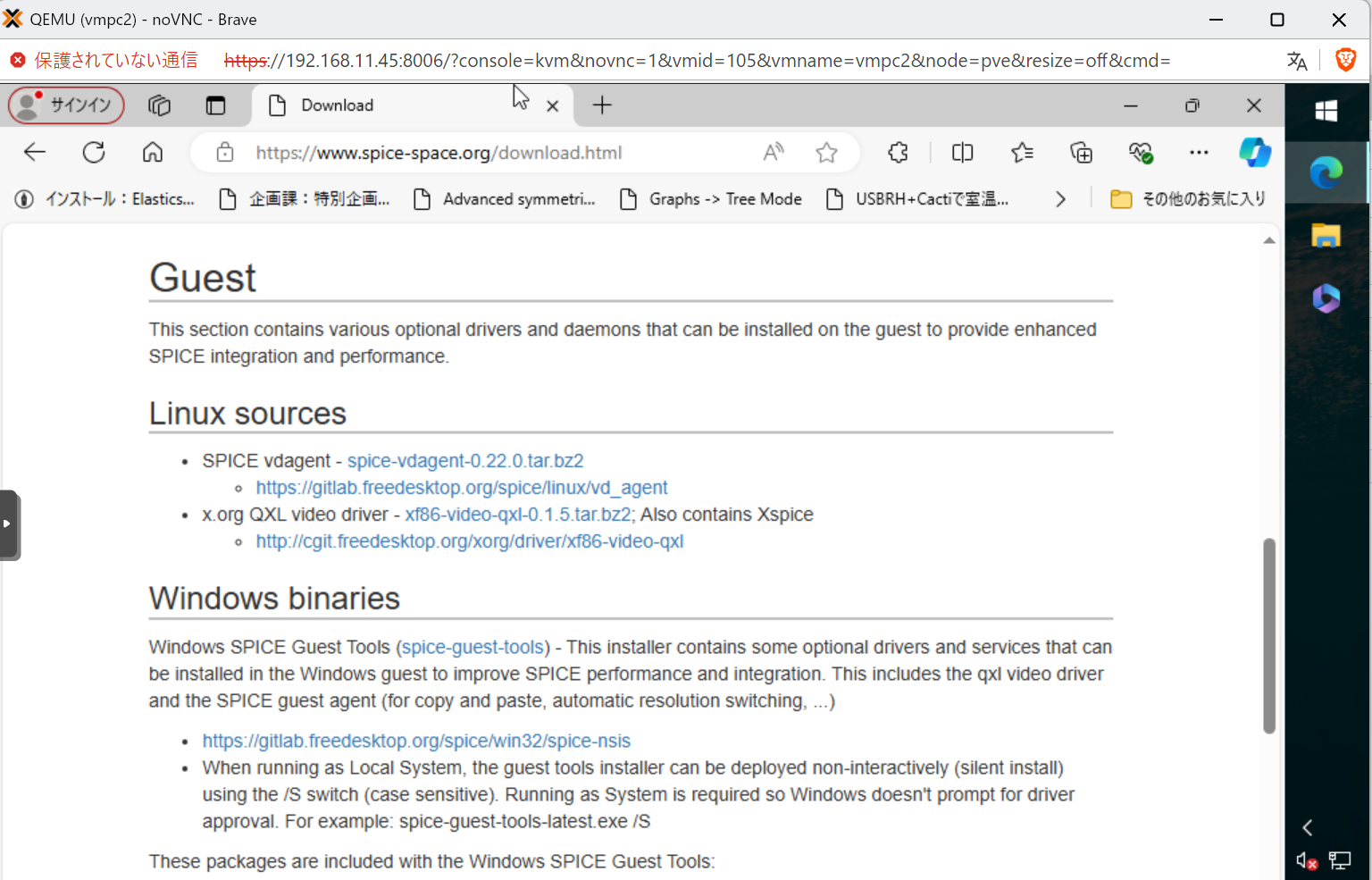Open File Explorer from the Windows taskbar
Screen dimensions: 1372x880
point(1326,237)
